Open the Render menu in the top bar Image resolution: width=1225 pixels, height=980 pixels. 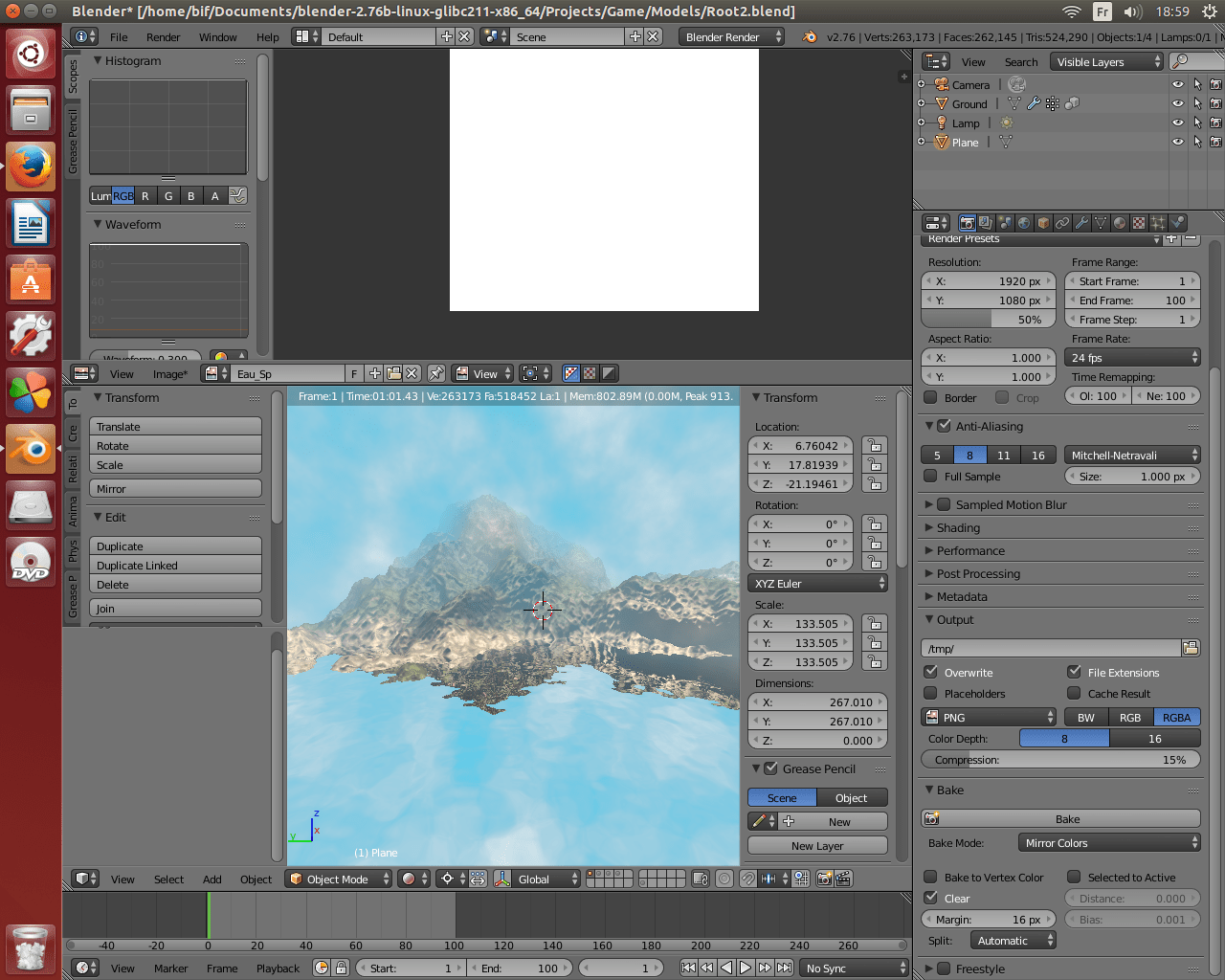(x=163, y=37)
